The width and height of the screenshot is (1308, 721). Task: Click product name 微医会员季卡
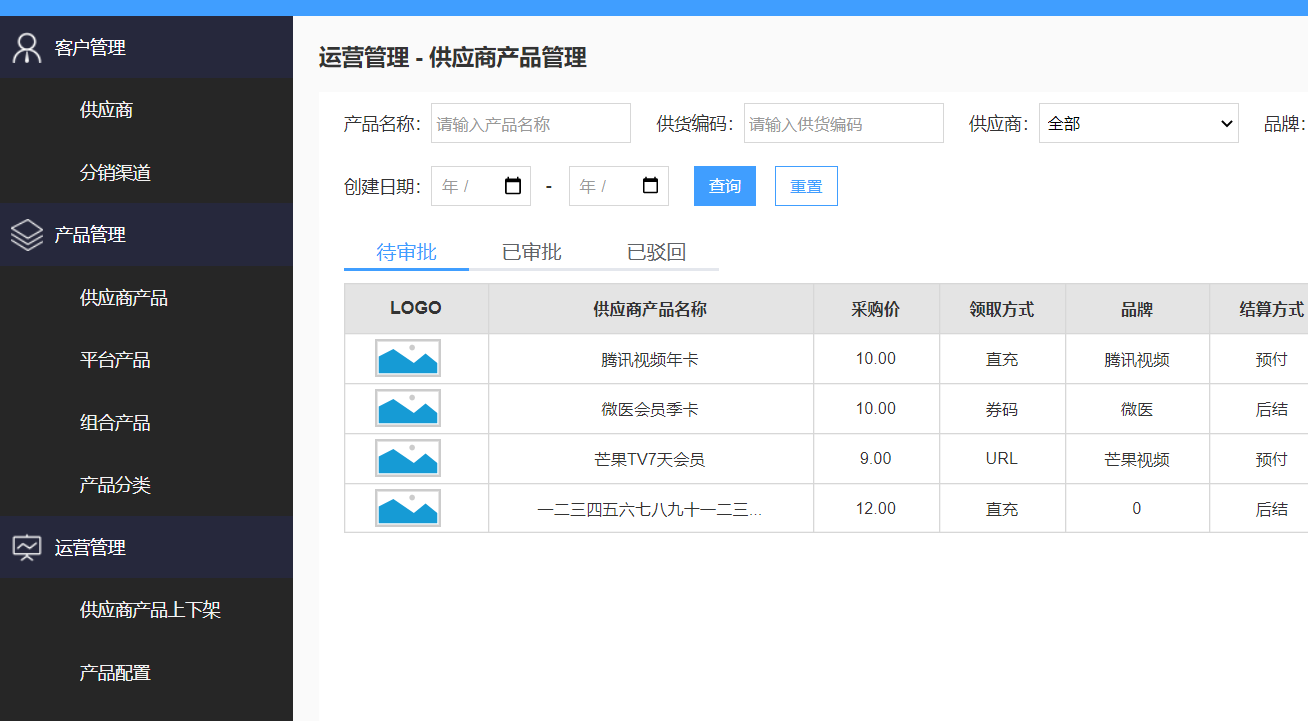(650, 409)
